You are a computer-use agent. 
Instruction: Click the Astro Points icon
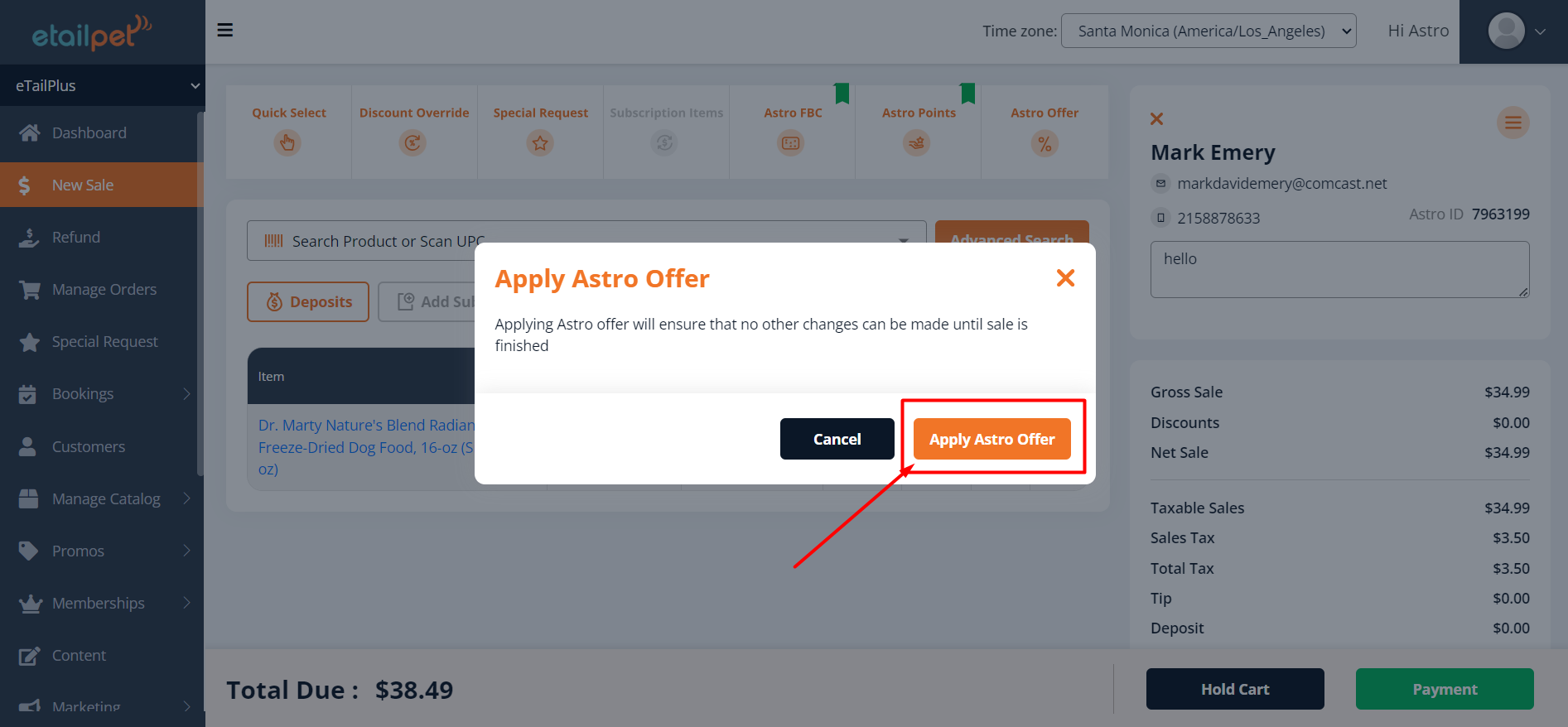(917, 143)
